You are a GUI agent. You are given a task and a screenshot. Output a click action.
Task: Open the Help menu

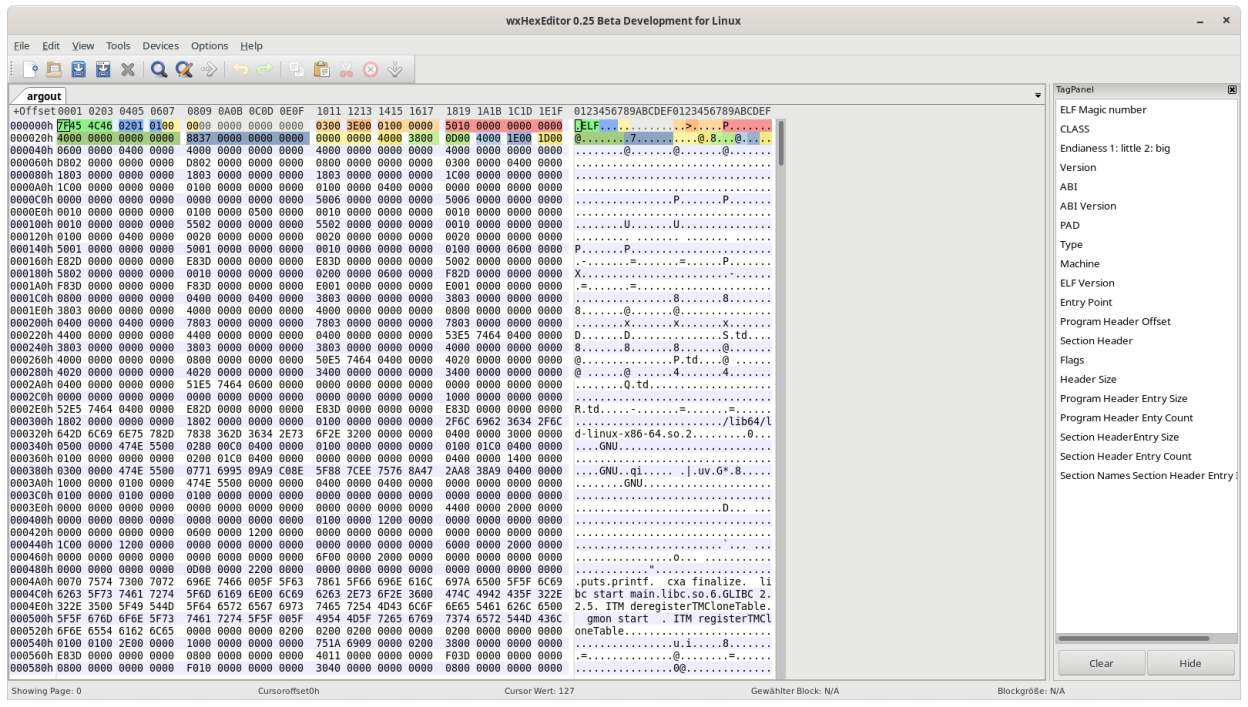pyautogui.click(x=252, y=46)
